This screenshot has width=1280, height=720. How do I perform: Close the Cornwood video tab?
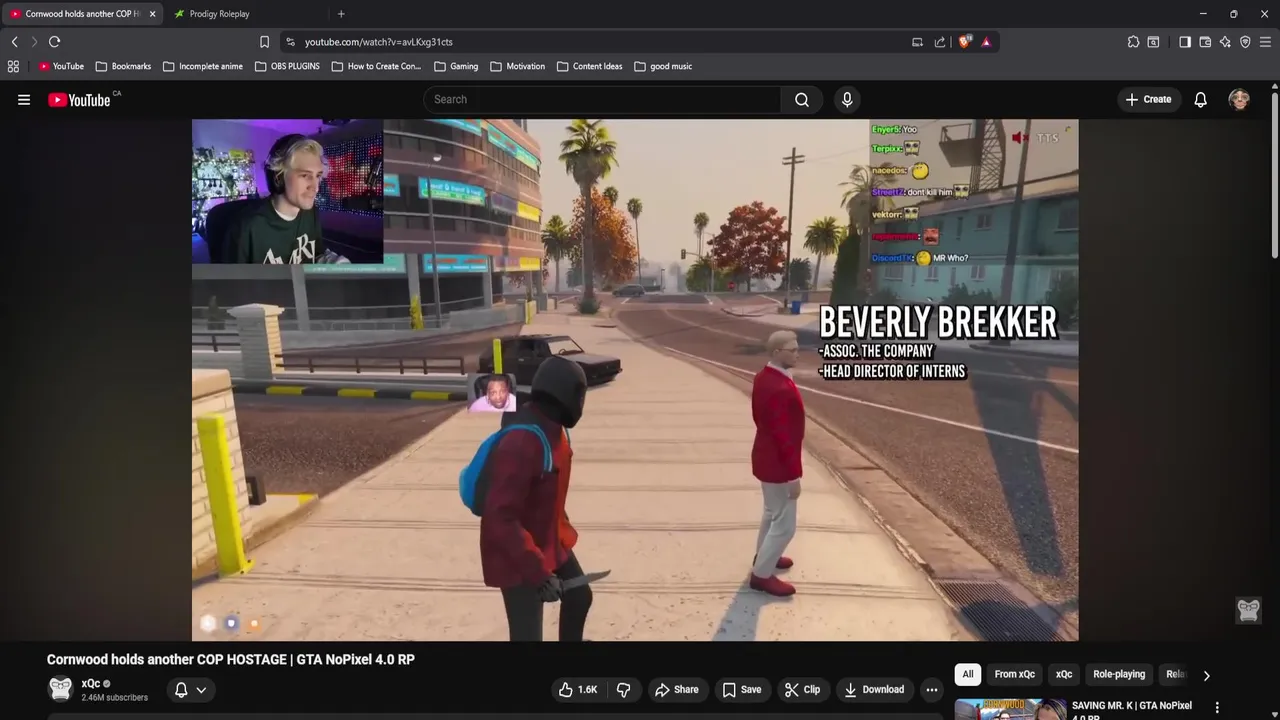tap(152, 14)
